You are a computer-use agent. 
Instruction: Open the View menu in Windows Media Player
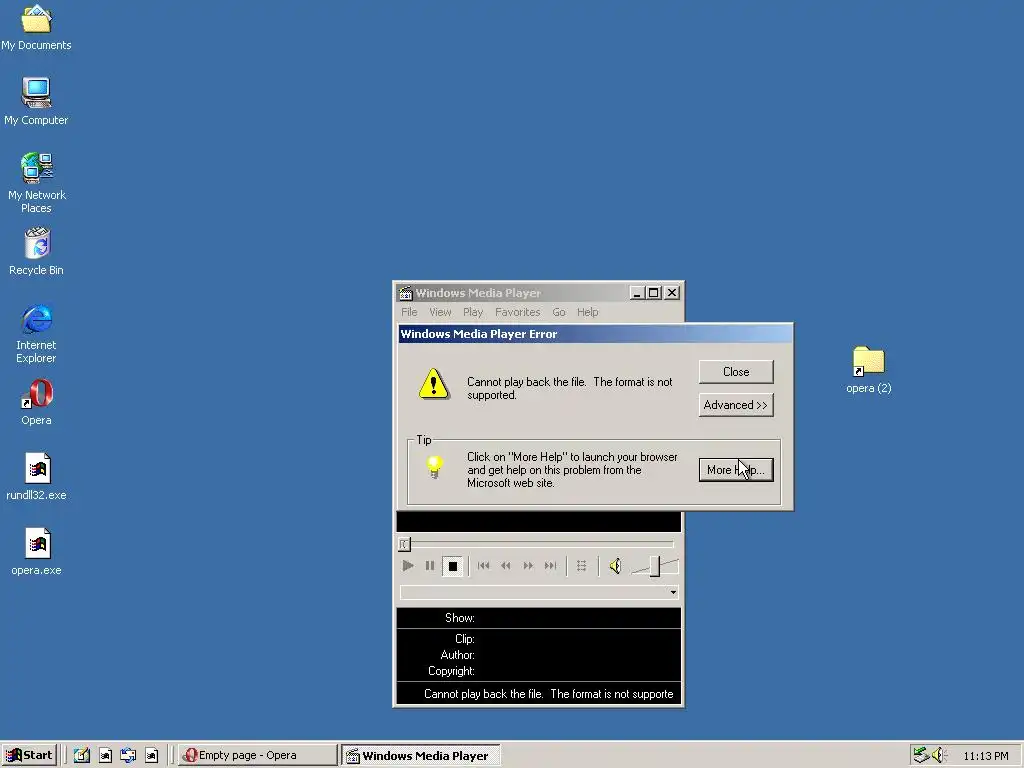(440, 312)
